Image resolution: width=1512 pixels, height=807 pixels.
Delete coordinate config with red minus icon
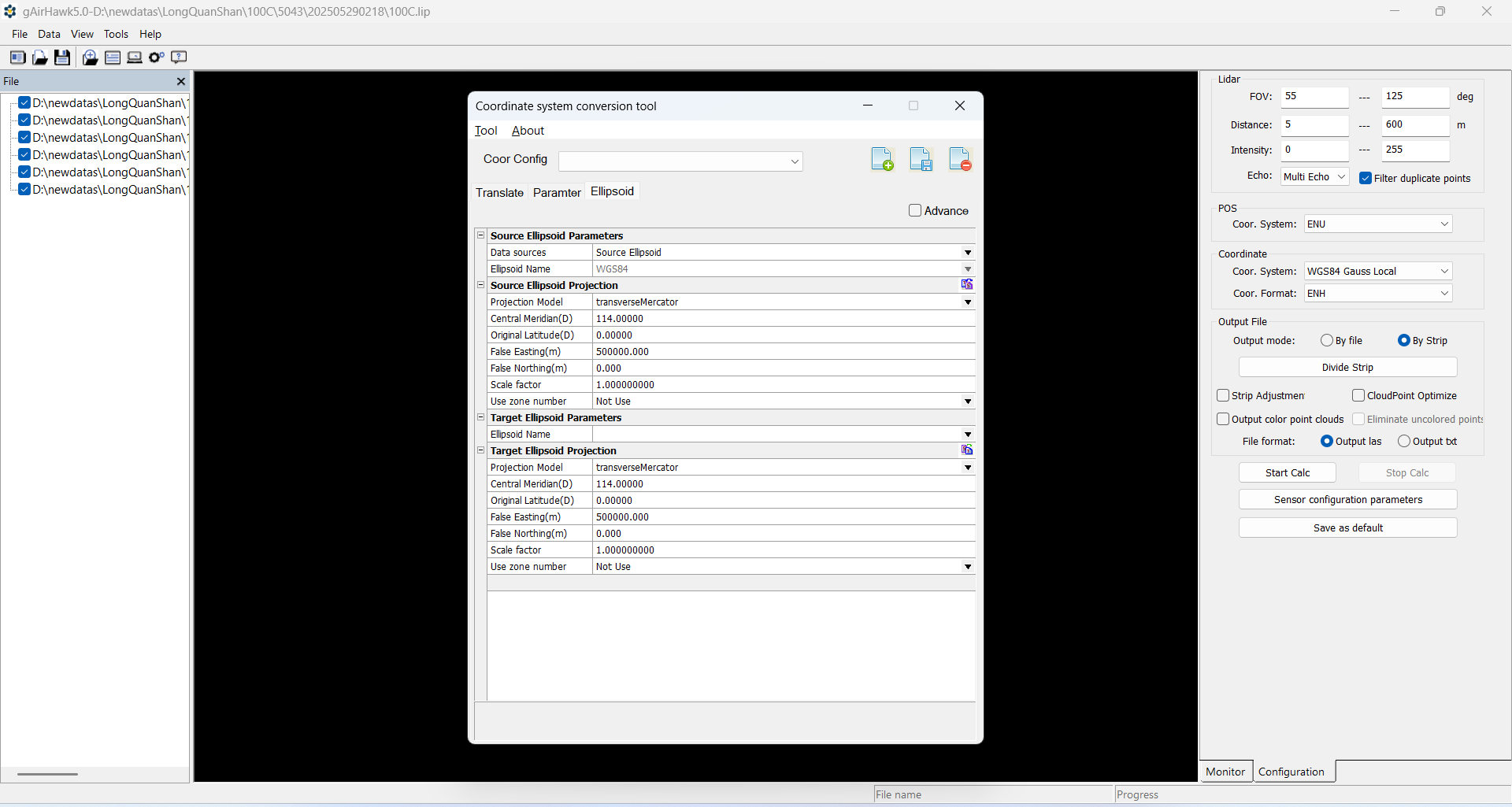point(960,160)
